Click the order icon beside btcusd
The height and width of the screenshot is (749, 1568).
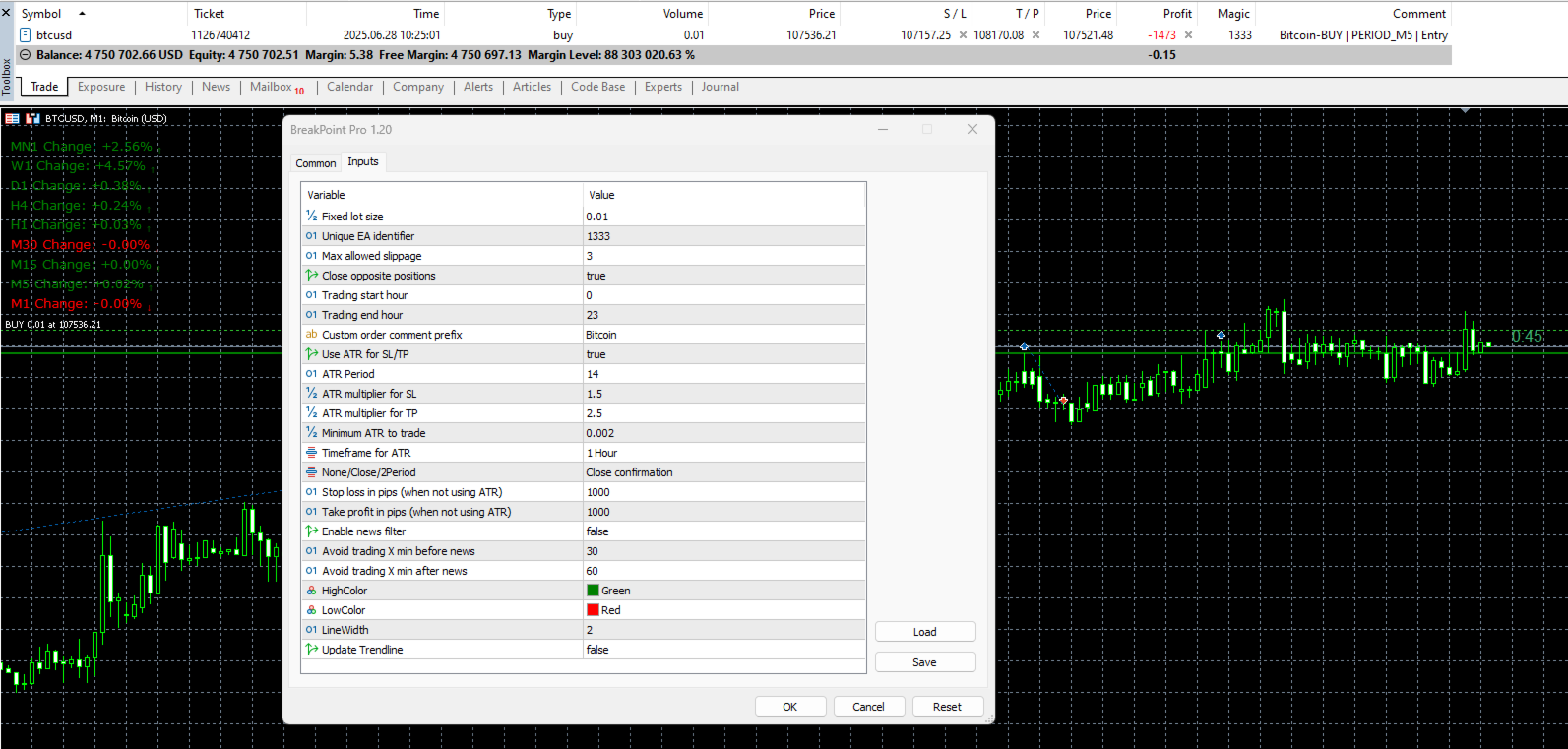point(26,34)
